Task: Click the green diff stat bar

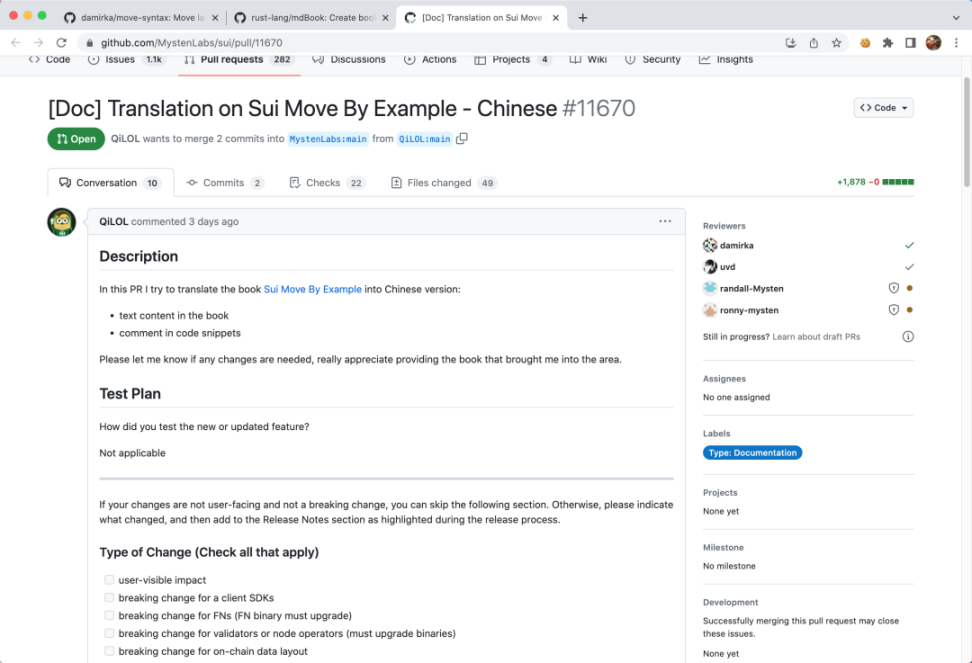Action: 897,182
